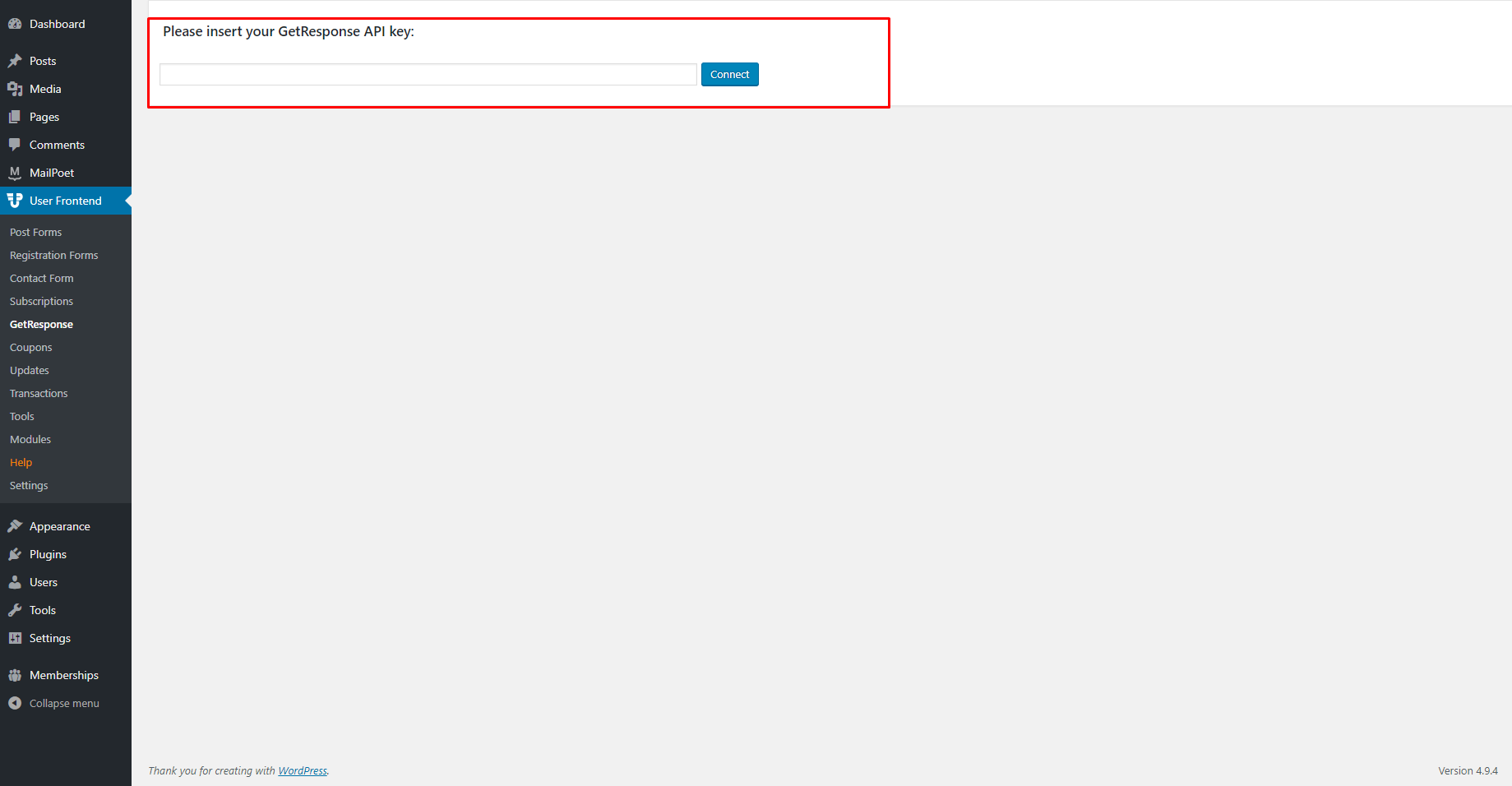Open the orange Help link

(x=21, y=463)
